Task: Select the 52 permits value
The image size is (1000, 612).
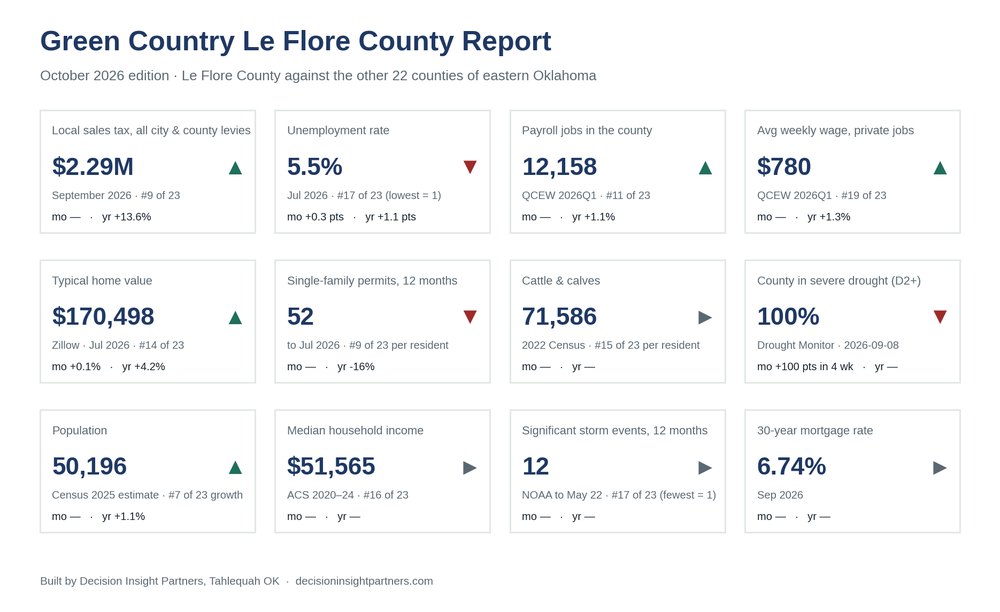Action: pyautogui.click(x=300, y=317)
